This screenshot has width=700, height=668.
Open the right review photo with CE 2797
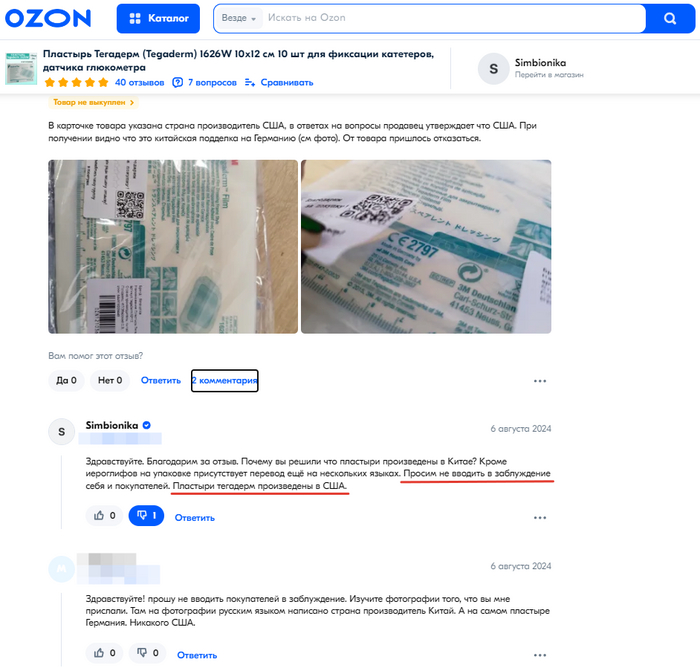point(426,246)
